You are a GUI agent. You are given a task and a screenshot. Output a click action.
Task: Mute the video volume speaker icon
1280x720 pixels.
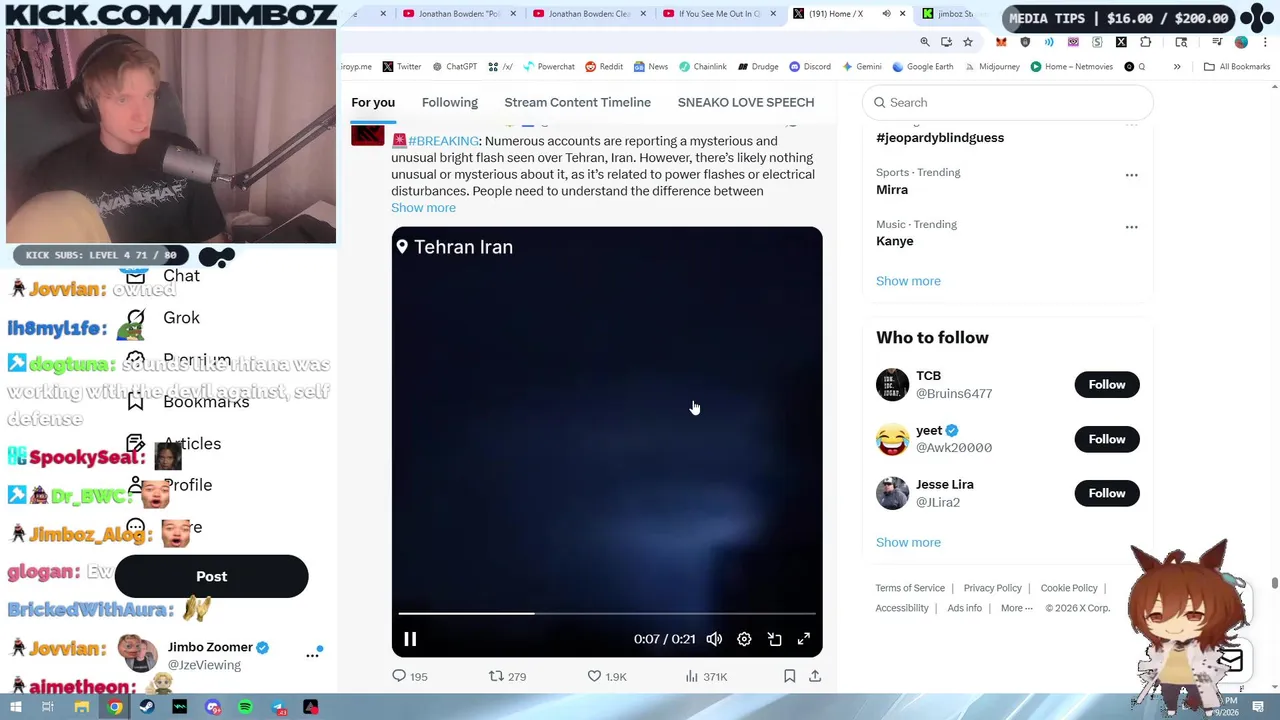tap(714, 639)
